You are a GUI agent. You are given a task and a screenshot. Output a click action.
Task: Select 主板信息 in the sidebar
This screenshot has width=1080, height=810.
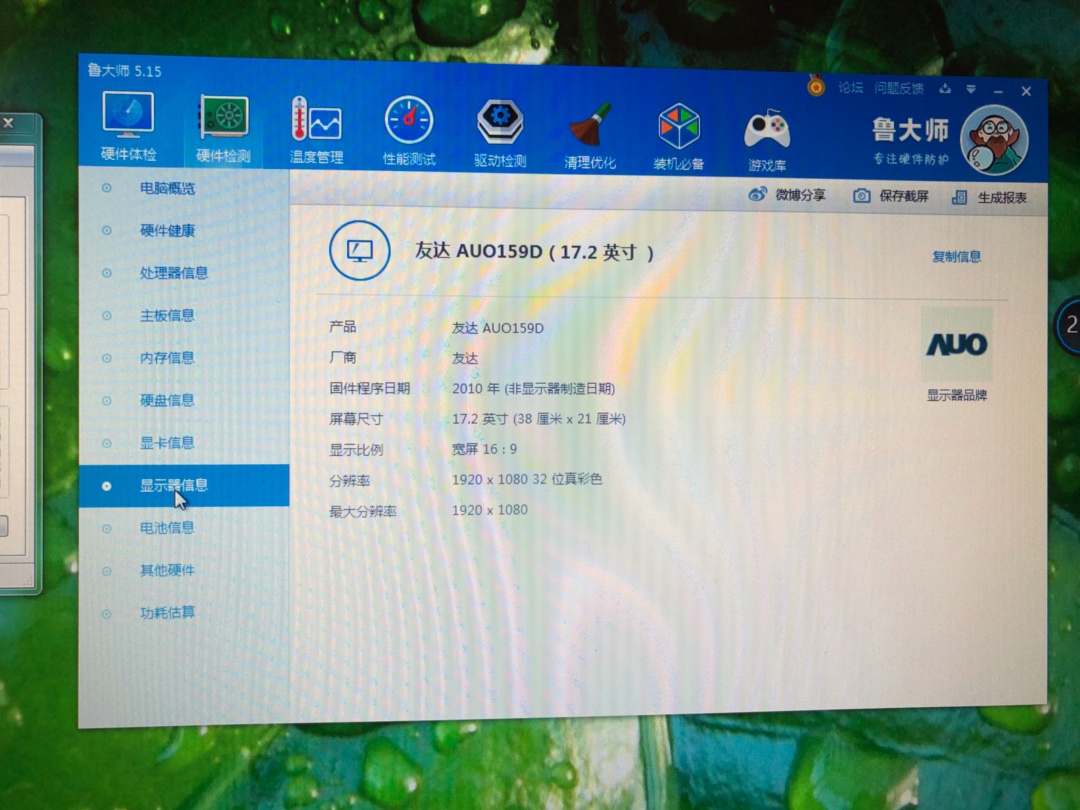(x=184, y=315)
